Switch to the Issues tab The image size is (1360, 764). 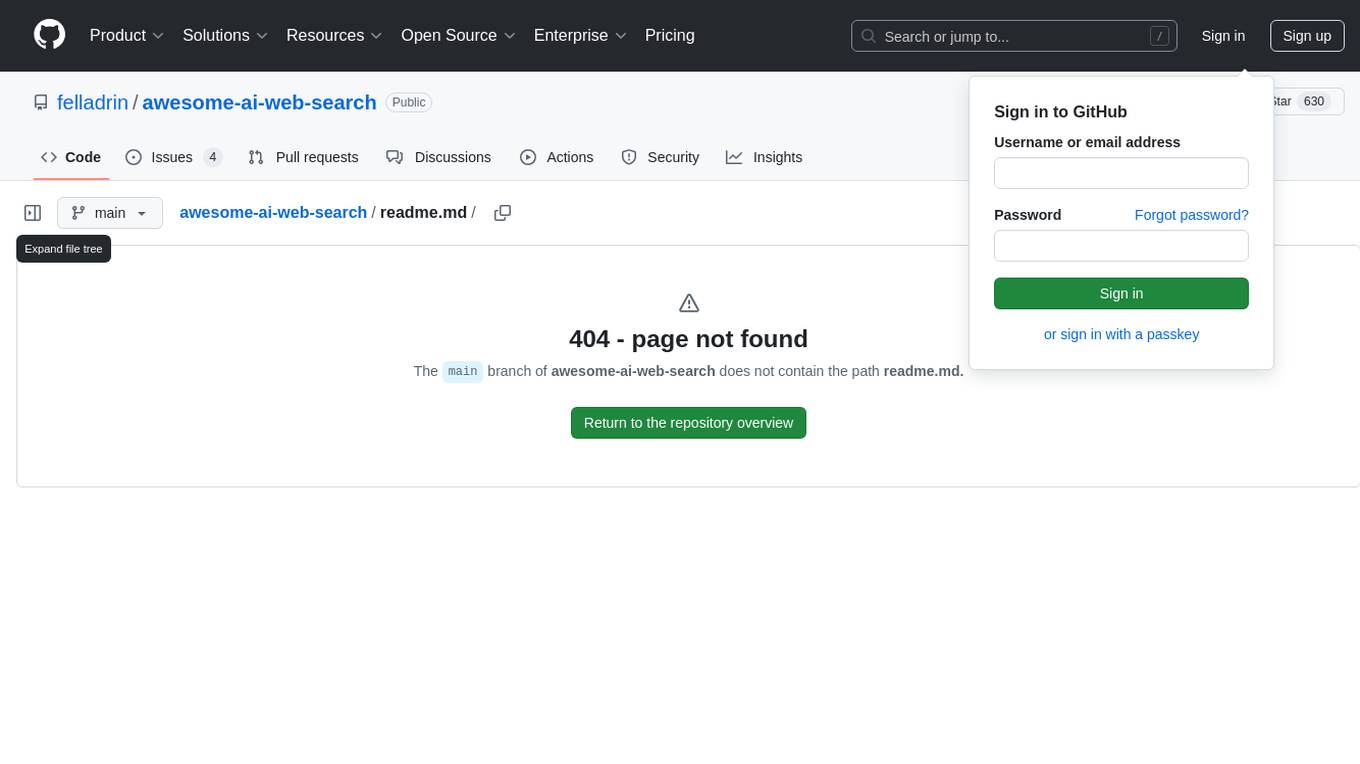pyautogui.click(x=174, y=157)
